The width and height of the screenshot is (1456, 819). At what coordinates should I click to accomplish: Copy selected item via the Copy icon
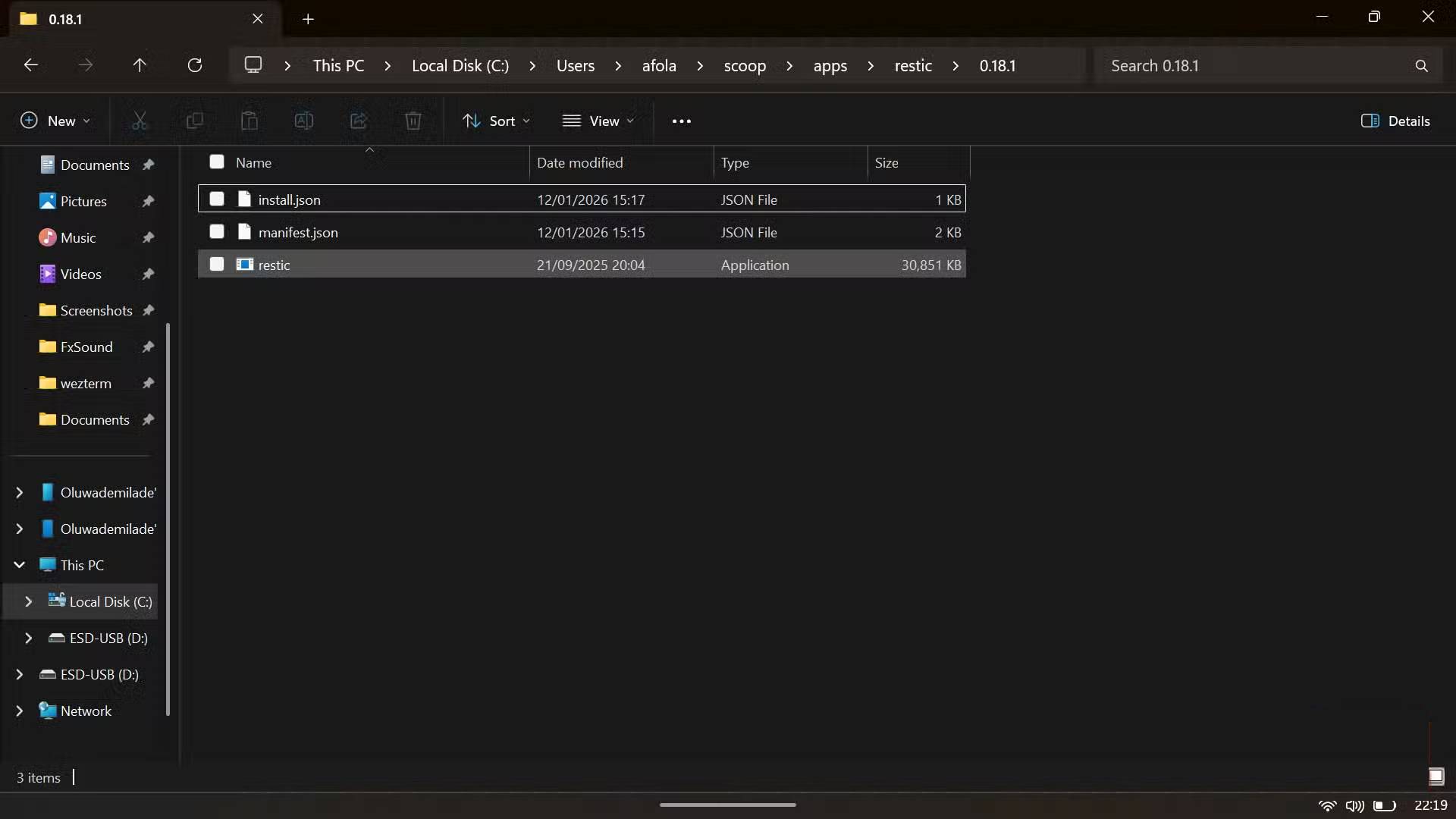[195, 121]
